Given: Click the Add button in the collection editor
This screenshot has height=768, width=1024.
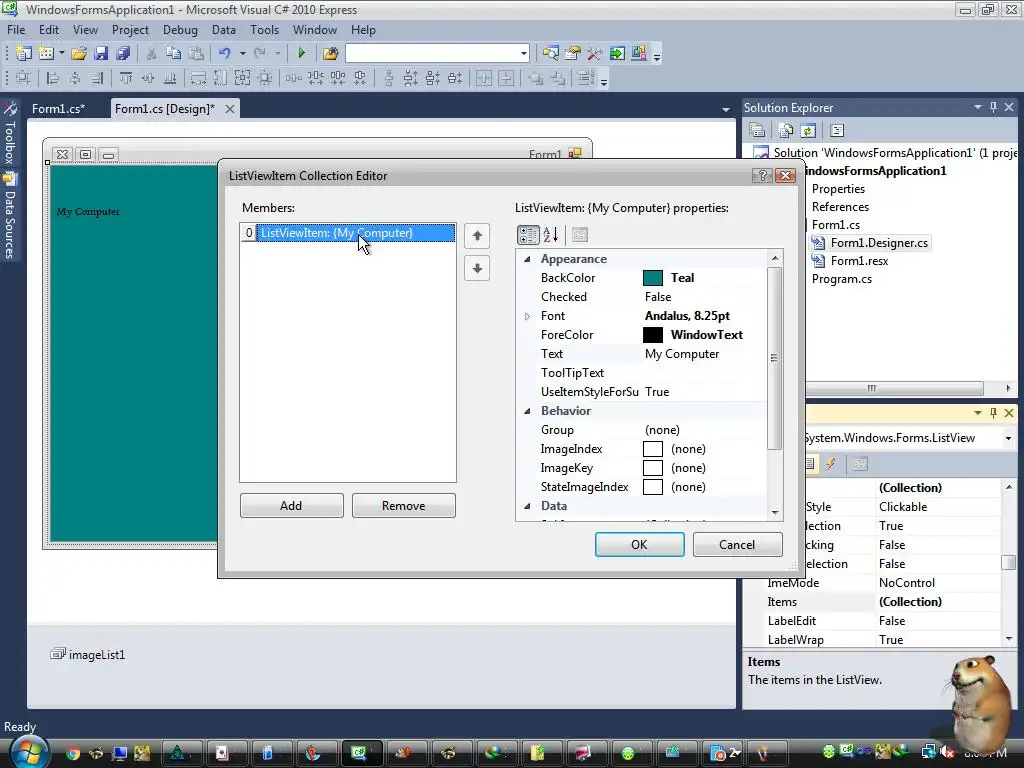Looking at the screenshot, I should 291,505.
